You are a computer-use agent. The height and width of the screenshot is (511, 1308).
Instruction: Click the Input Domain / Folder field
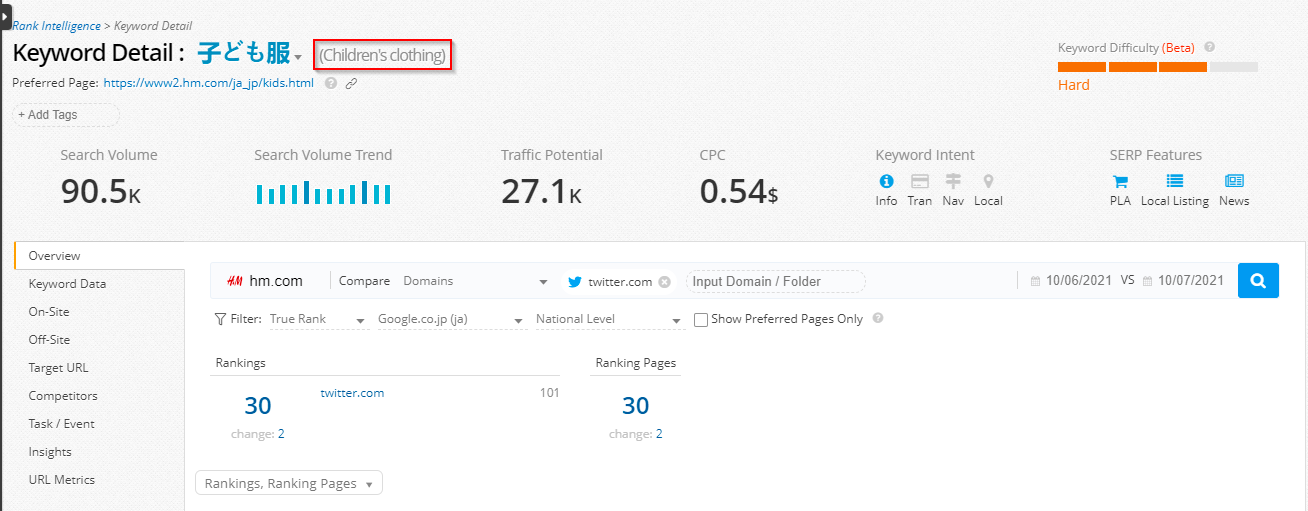775,282
